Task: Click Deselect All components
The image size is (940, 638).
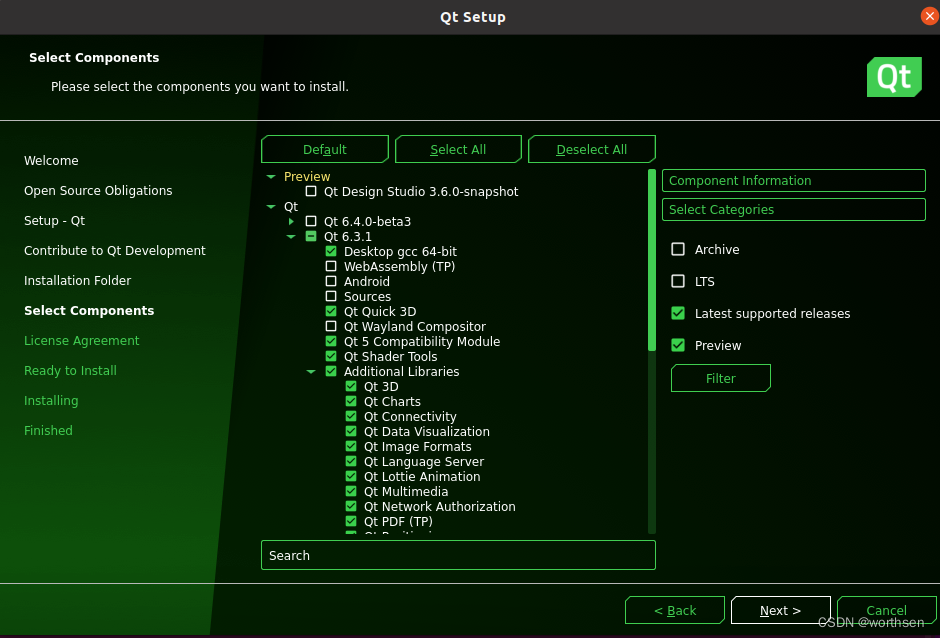Action: pyautogui.click(x=592, y=149)
